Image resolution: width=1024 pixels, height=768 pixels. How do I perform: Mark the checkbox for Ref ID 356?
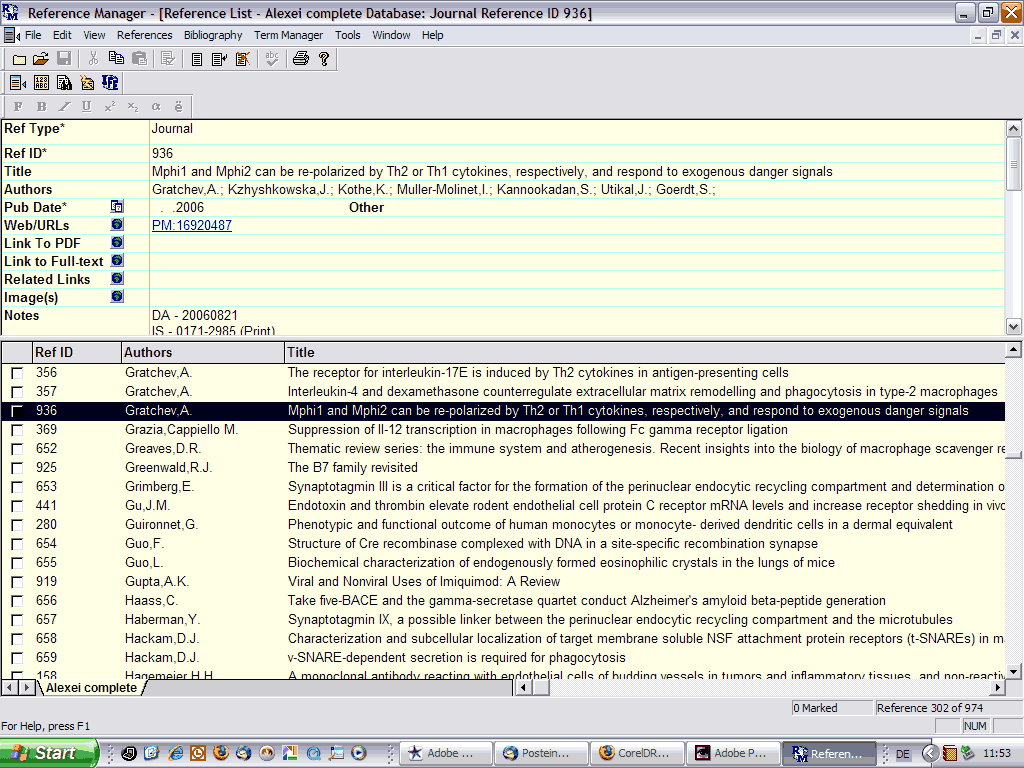tap(17, 374)
